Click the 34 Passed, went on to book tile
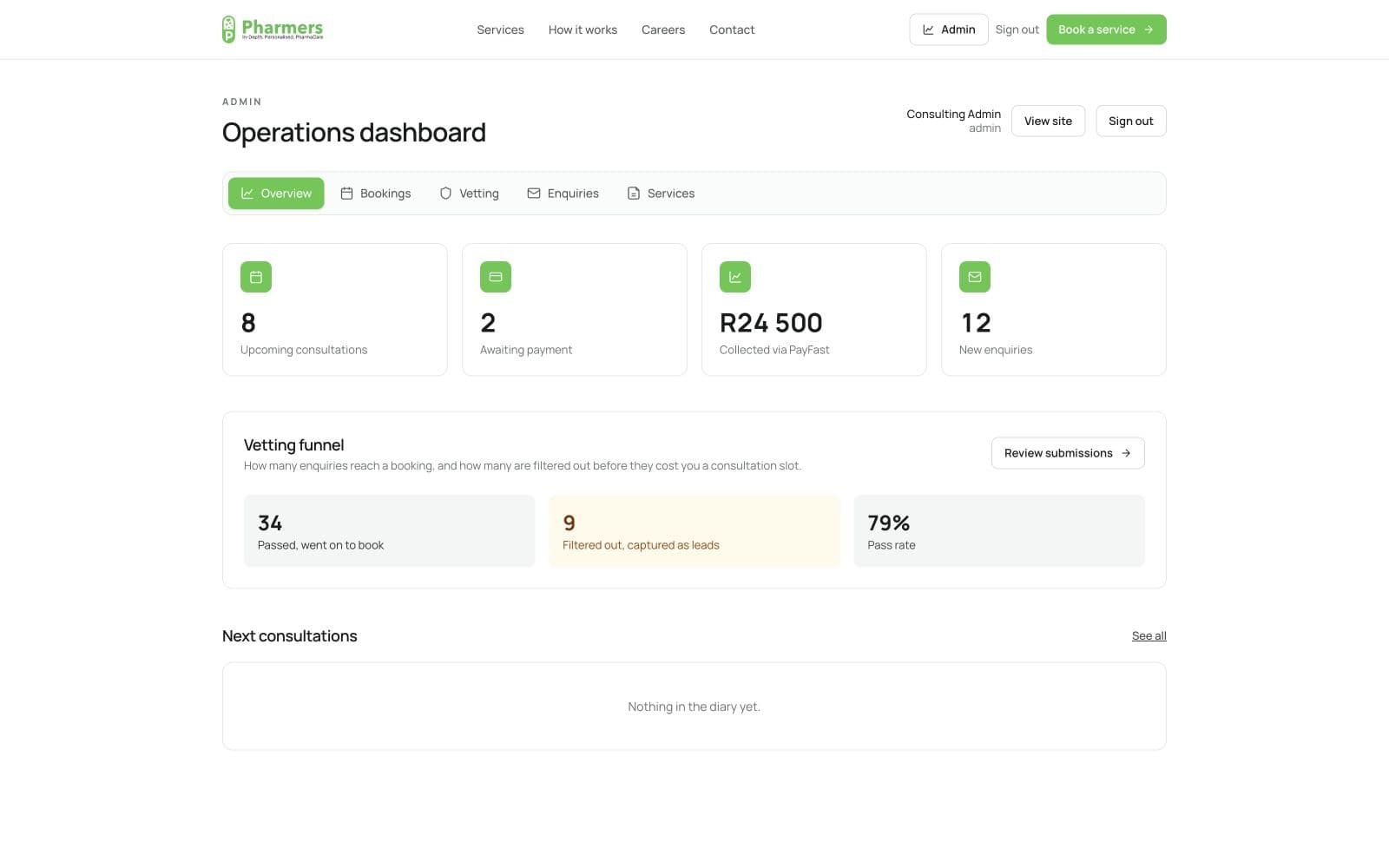 [x=389, y=531]
